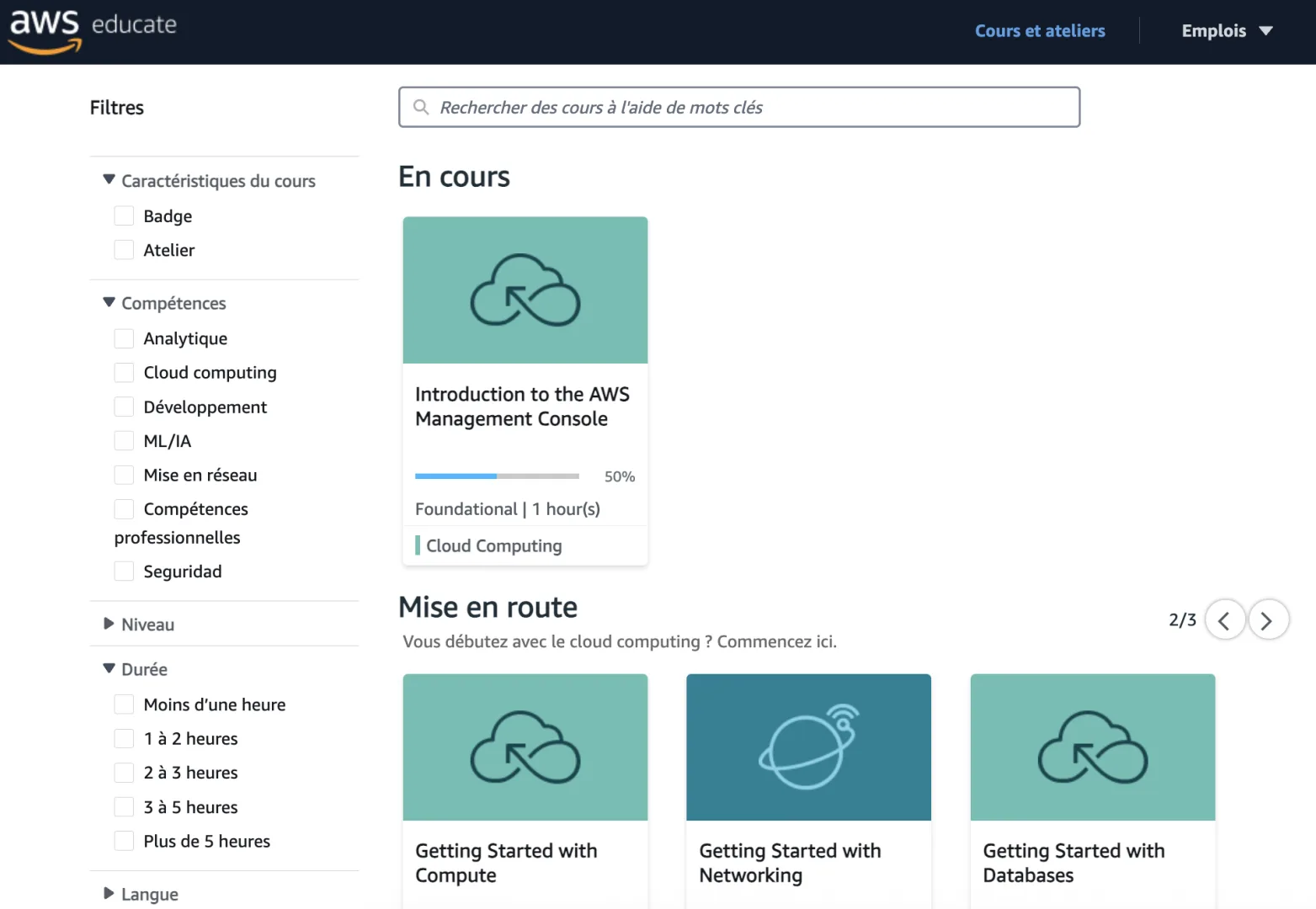Toggle the ML/IA checkbox
The image size is (1316, 909).
point(124,441)
